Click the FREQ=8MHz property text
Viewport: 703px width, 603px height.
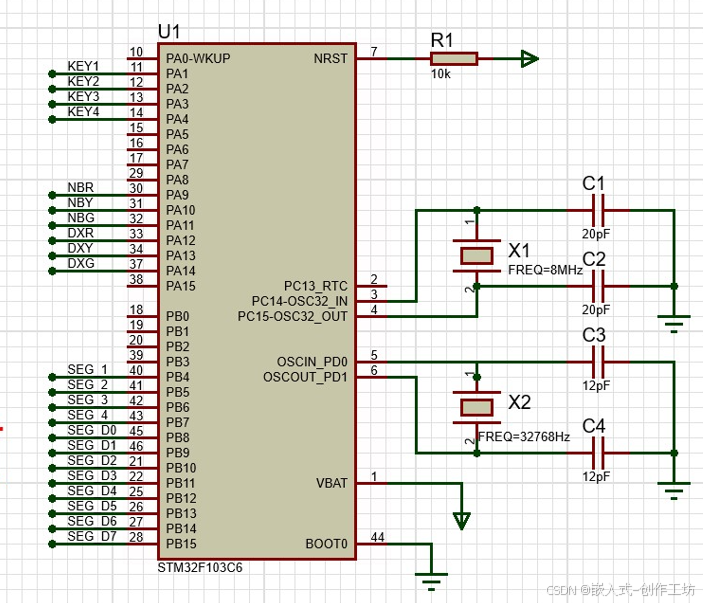click(545, 270)
